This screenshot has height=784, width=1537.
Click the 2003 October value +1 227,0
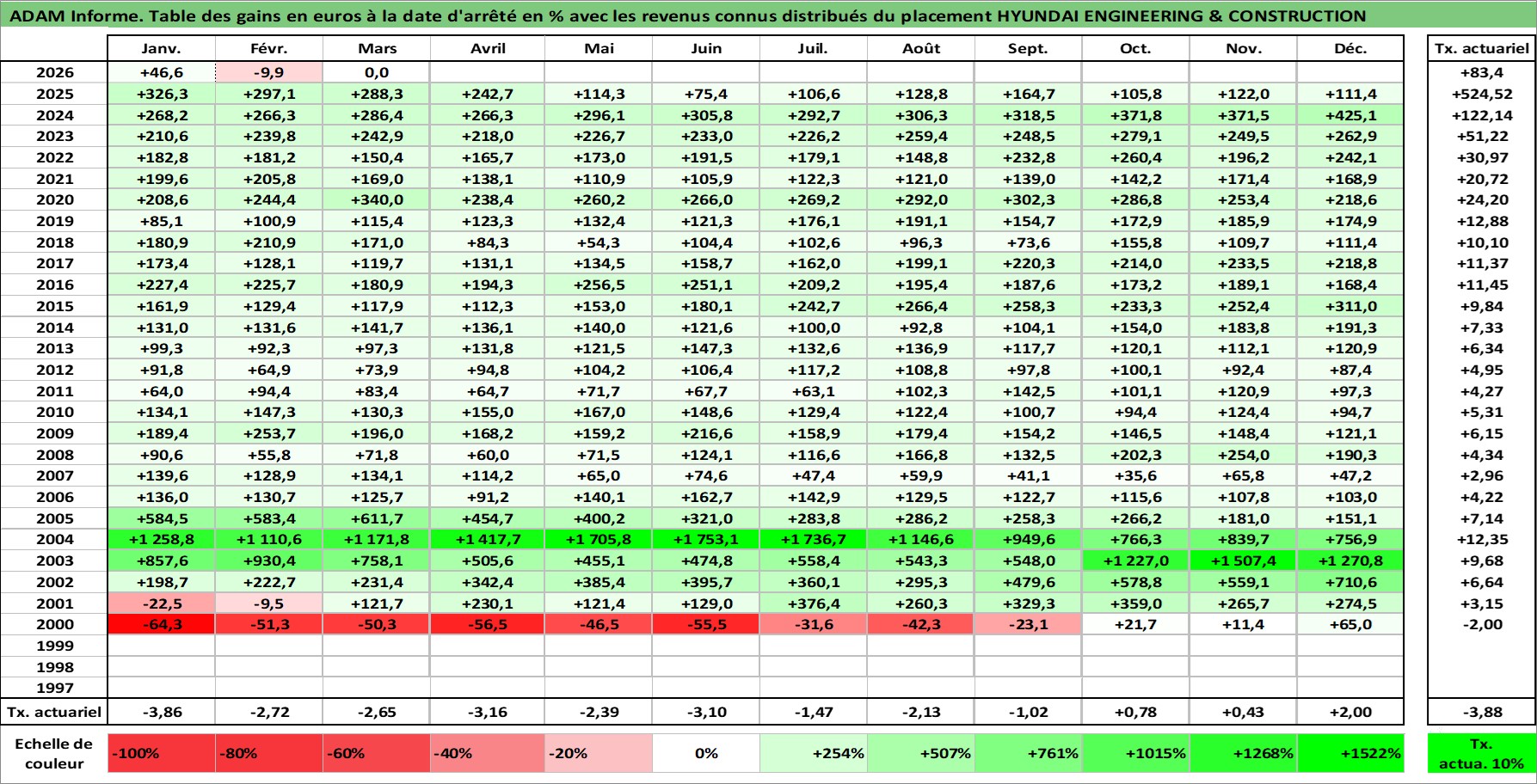(1135, 561)
